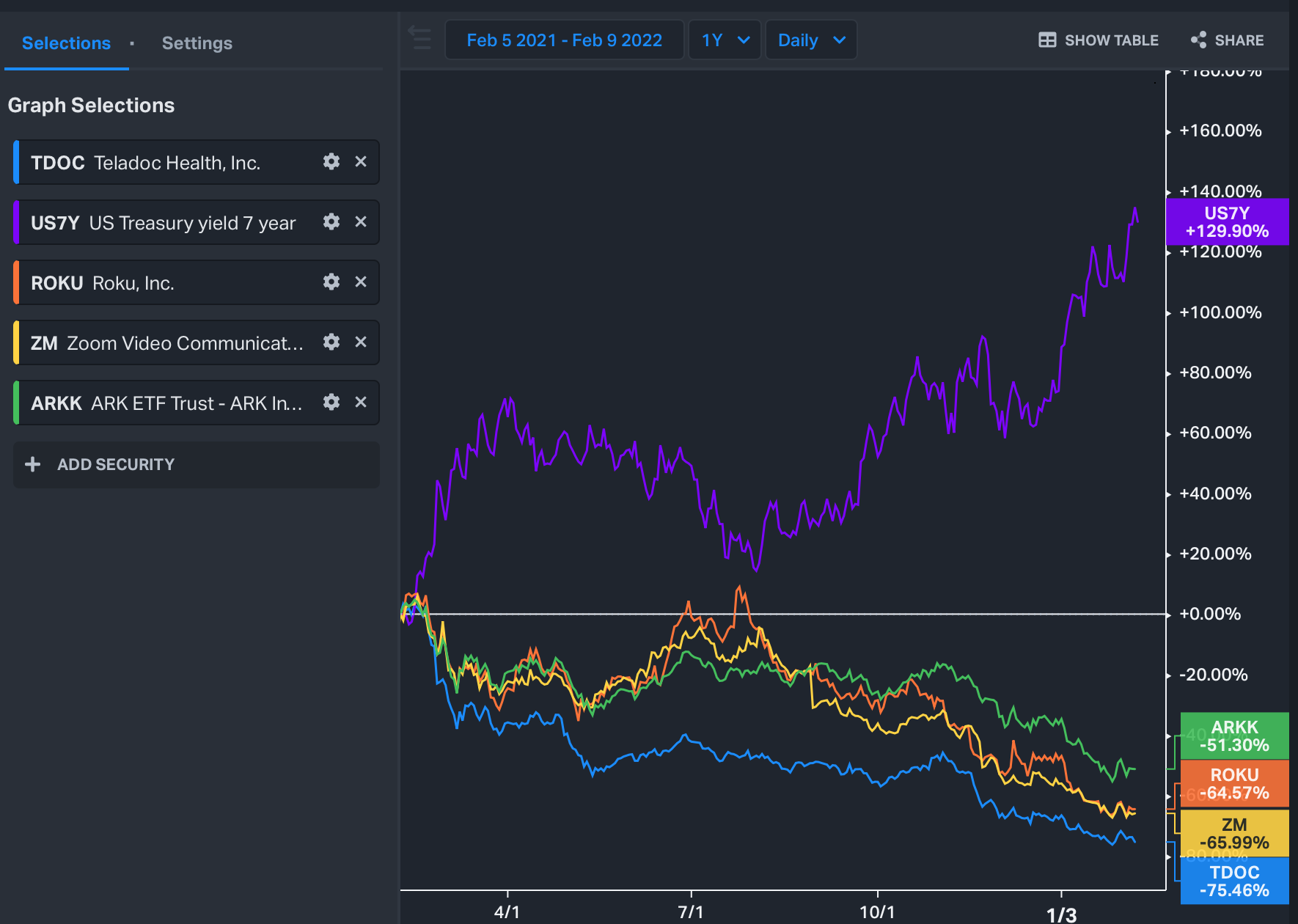1298x924 pixels.
Task: Remove ROKU from graph selections
Action: (361, 282)
